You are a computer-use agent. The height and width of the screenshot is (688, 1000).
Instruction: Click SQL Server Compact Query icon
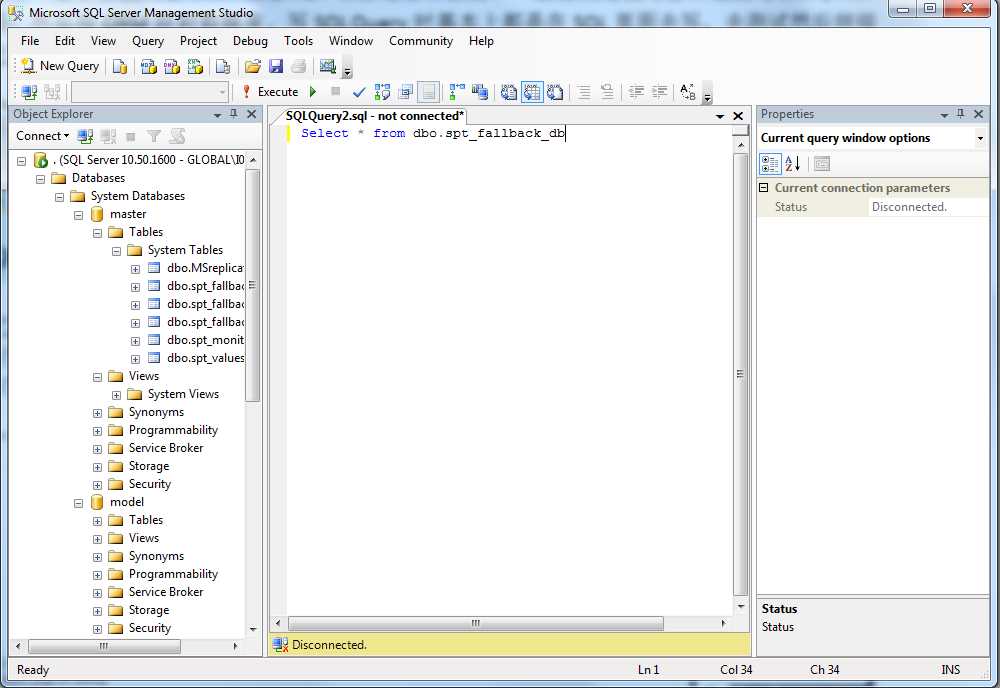(x=223, y=66)
